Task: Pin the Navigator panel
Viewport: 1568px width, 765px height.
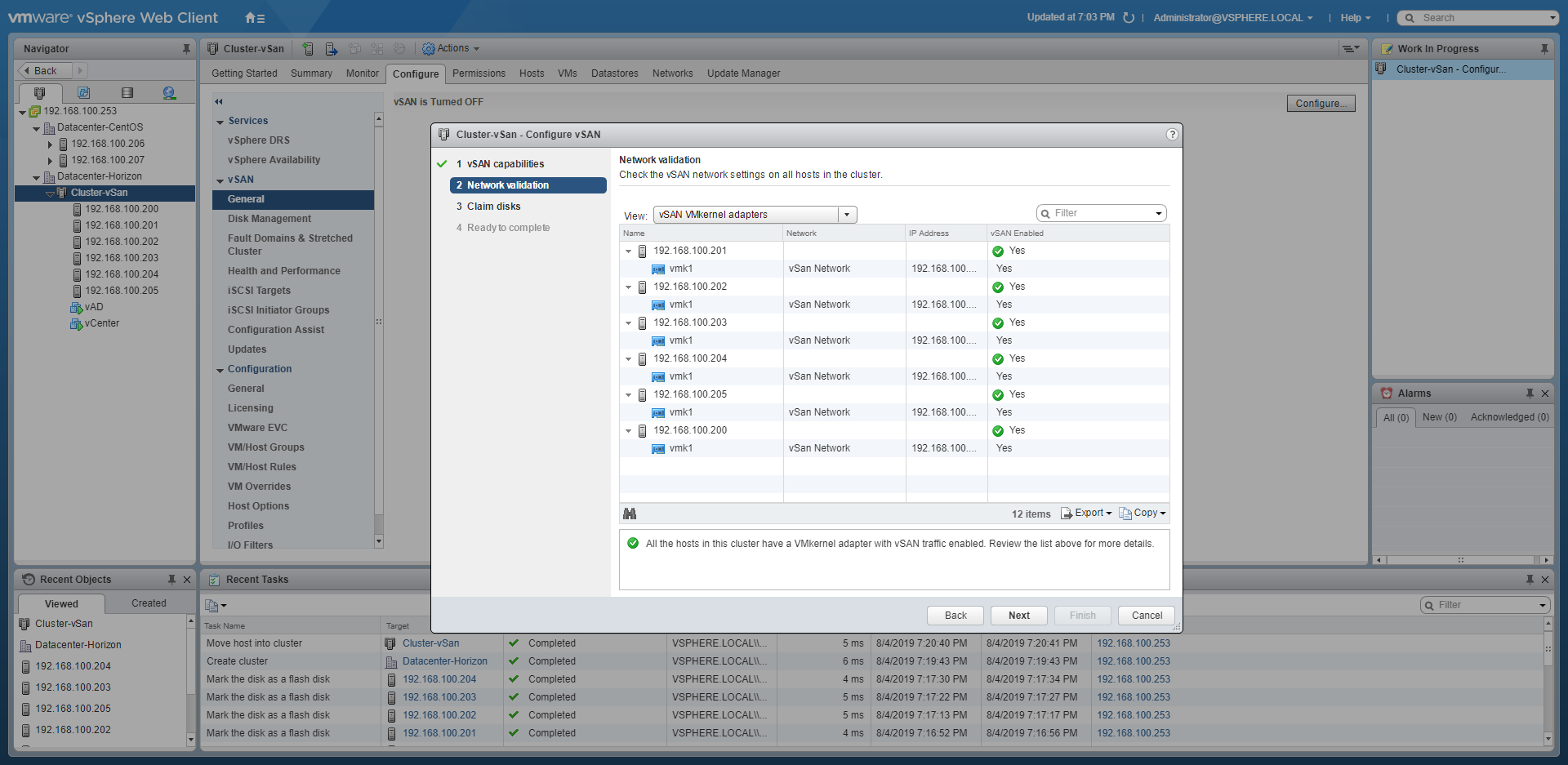Action: (x=186, y=49)
